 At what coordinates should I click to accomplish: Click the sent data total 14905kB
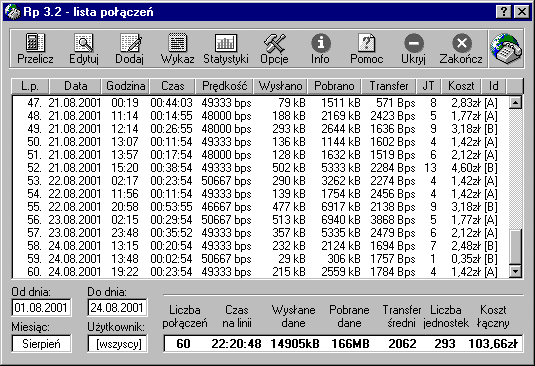coord(295,344)
